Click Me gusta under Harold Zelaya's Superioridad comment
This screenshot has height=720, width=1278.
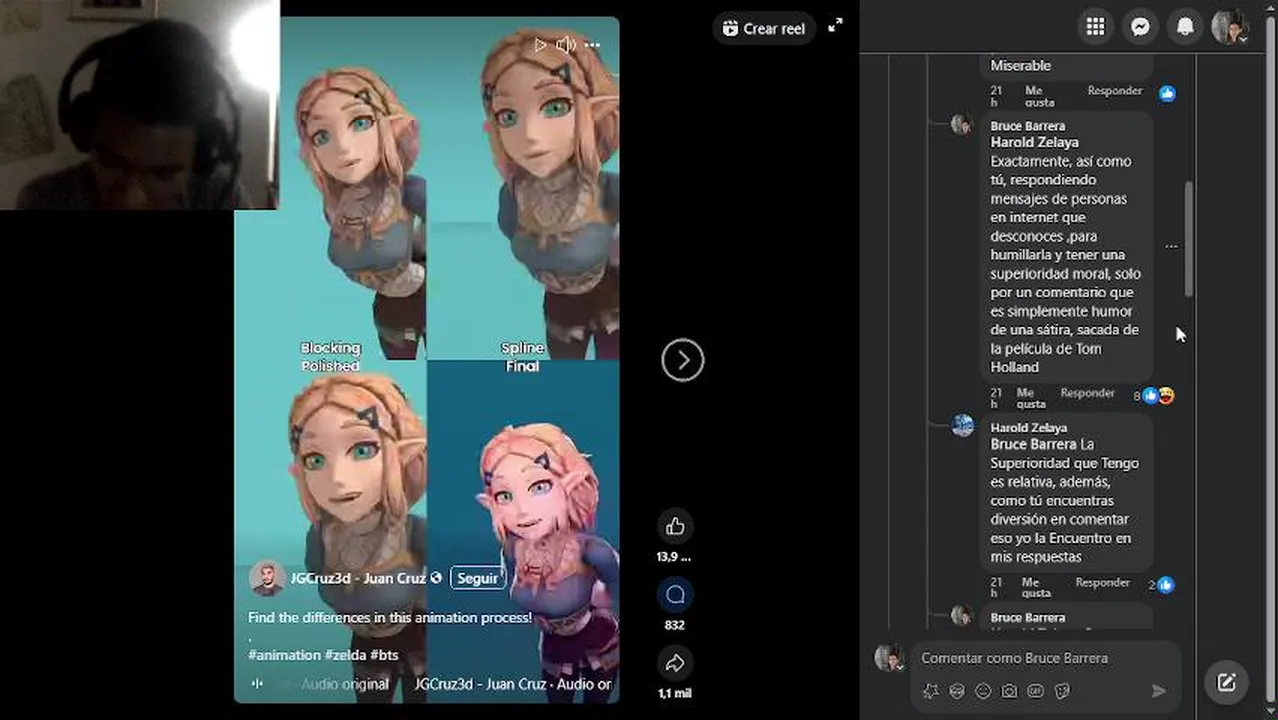[x=1037, y=587]
